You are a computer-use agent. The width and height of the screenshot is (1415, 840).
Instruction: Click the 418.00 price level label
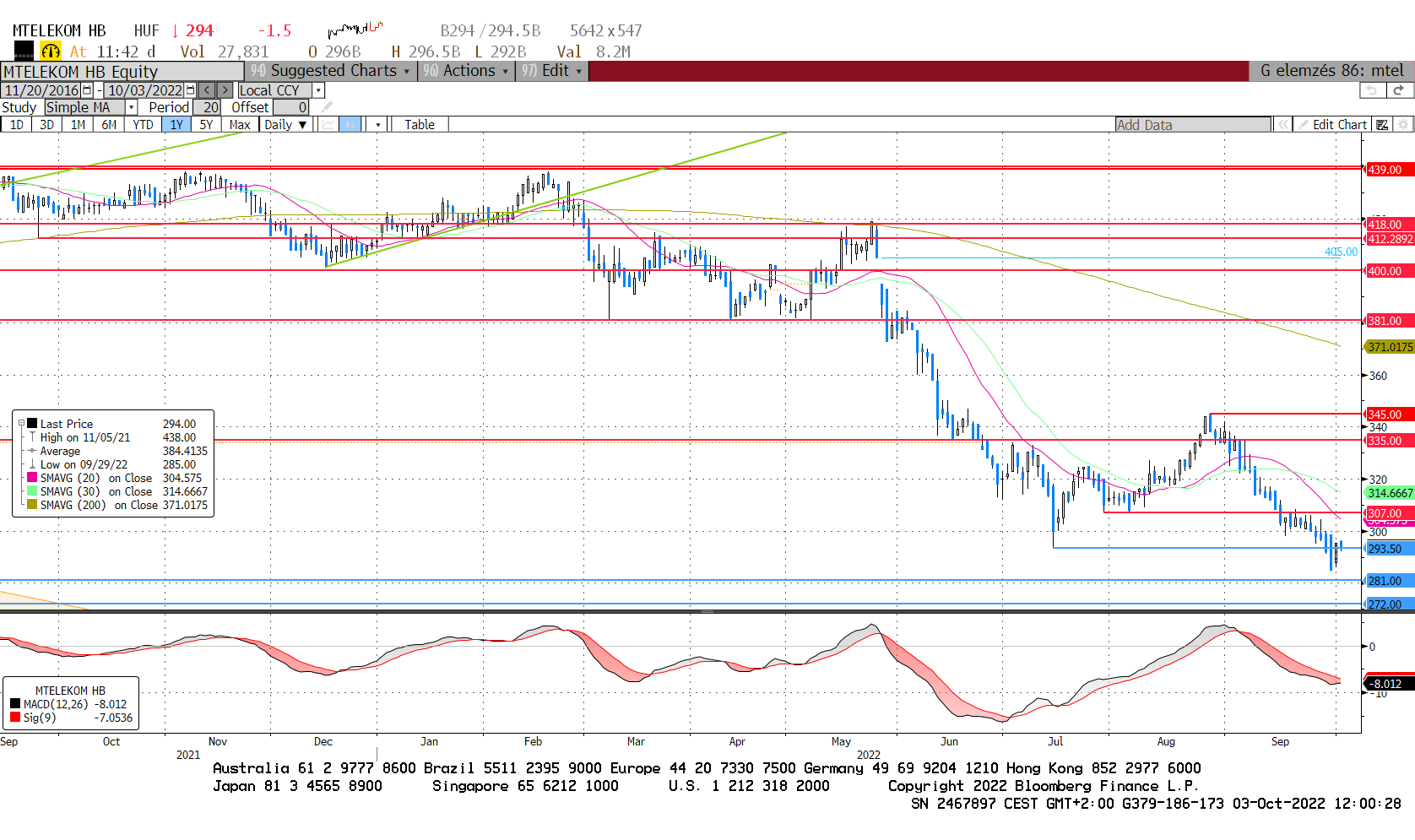click(1389, 225)
